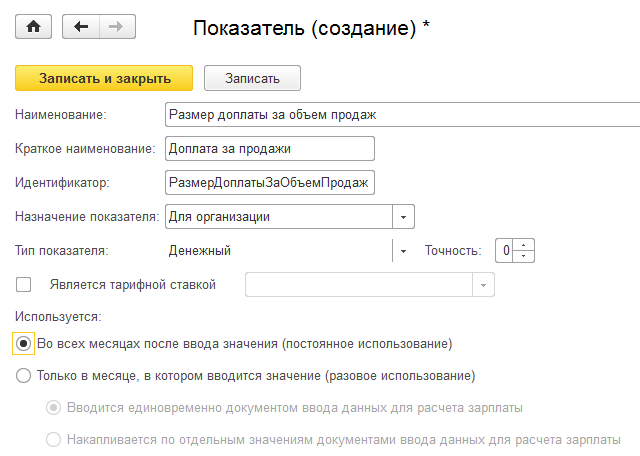The image size is (640, 456).
Task: Focus the 'Краткое наименование' field
Action: (268, 149)
